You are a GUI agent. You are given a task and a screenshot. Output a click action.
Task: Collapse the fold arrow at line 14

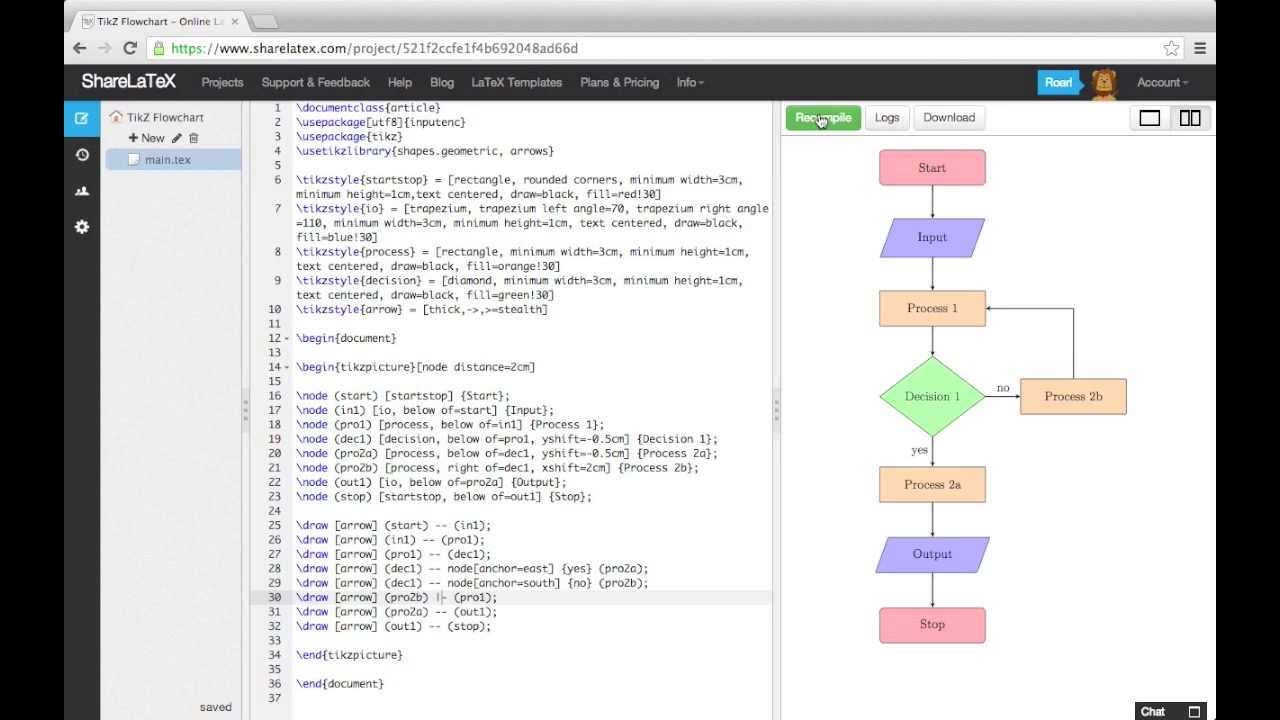coord(287,368)
